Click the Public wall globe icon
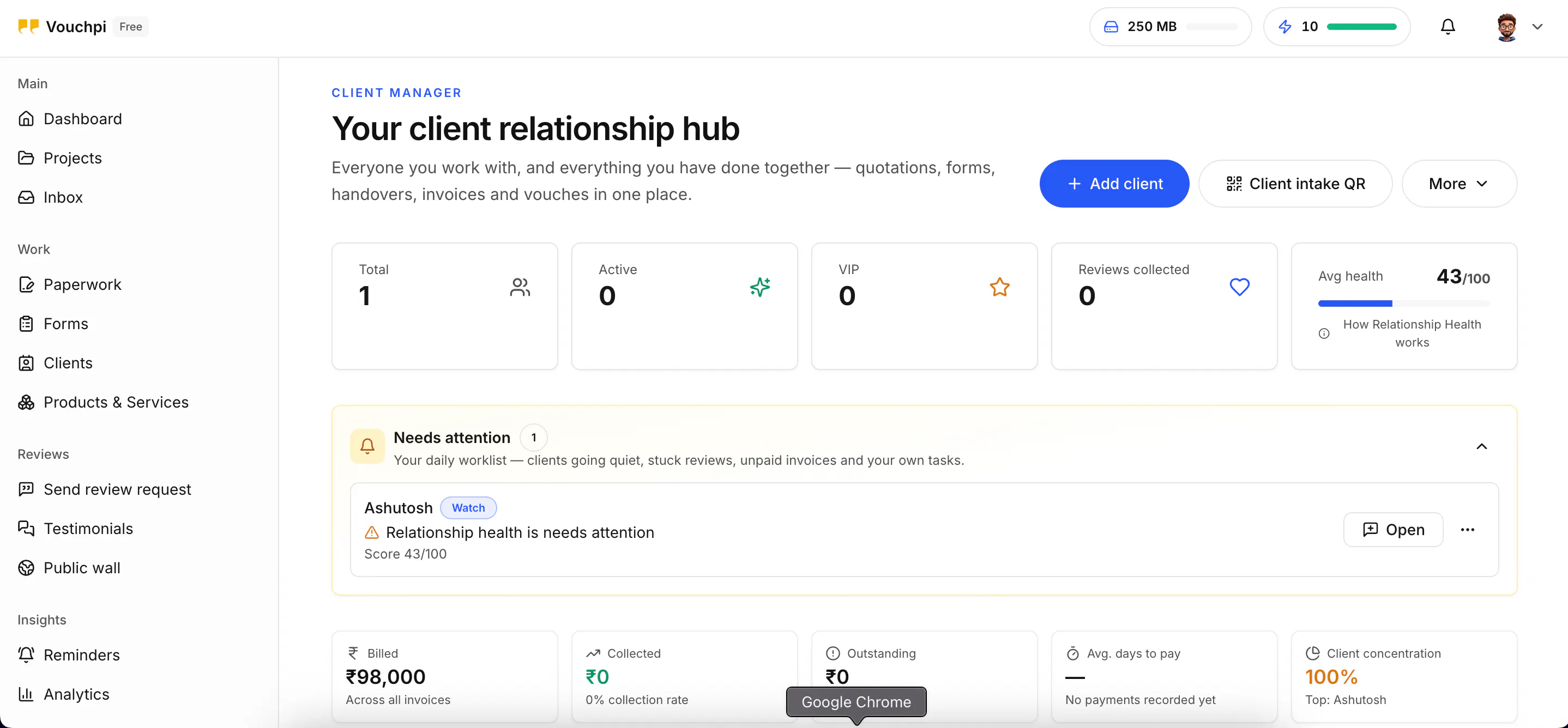1568x728 pixels. click(x=26, y=568)
